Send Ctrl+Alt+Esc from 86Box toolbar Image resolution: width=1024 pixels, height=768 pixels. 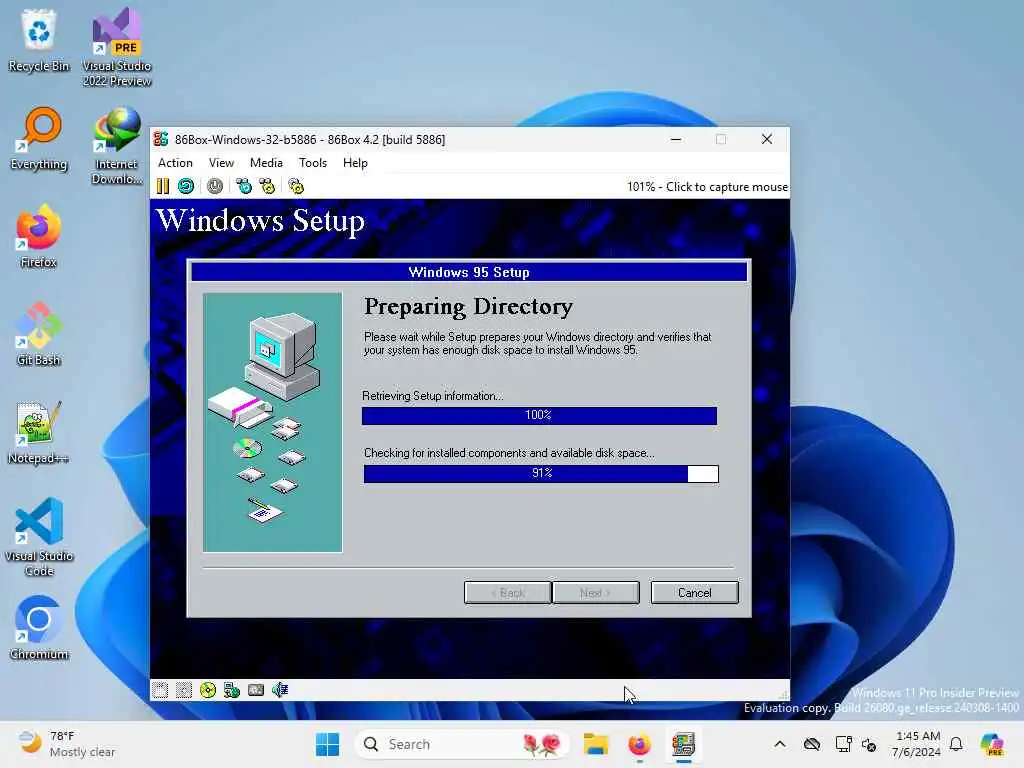(268, 187)
